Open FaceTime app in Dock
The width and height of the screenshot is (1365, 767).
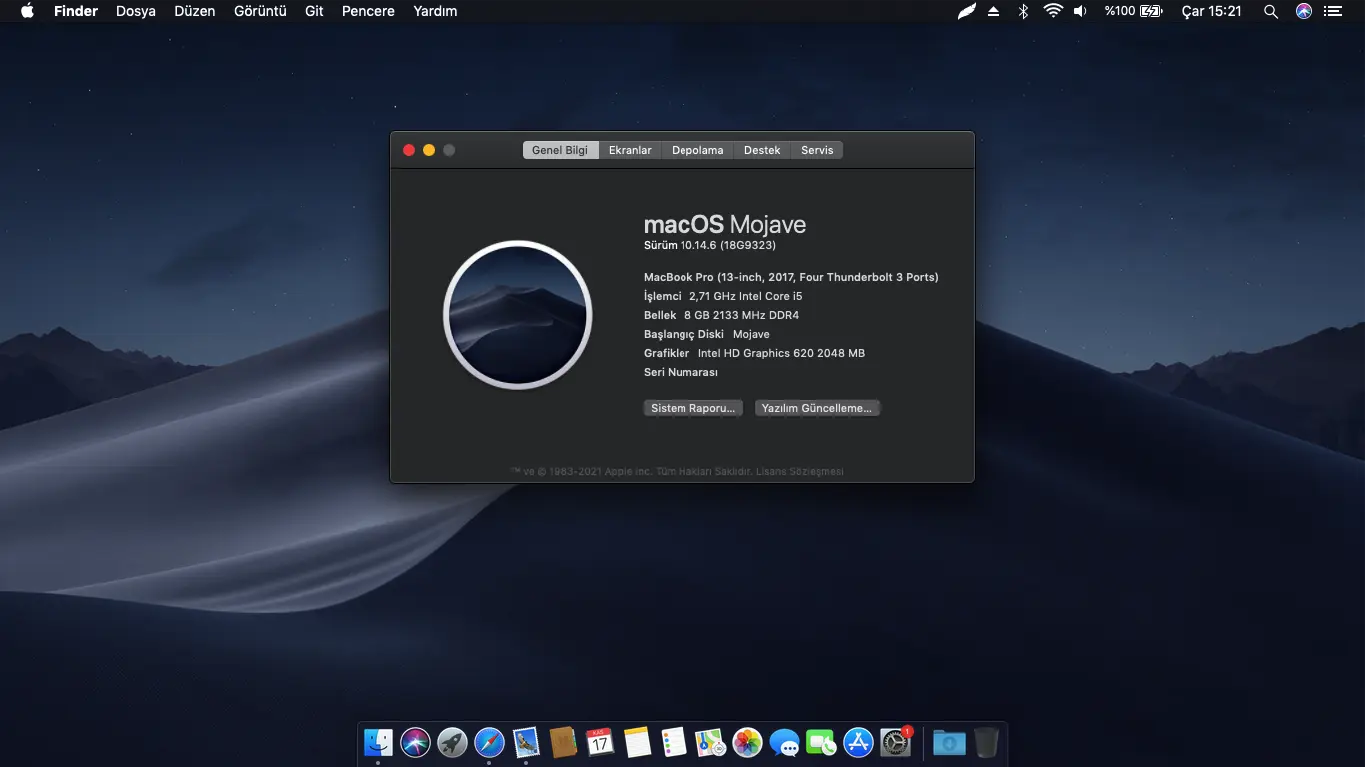point(821,742)
